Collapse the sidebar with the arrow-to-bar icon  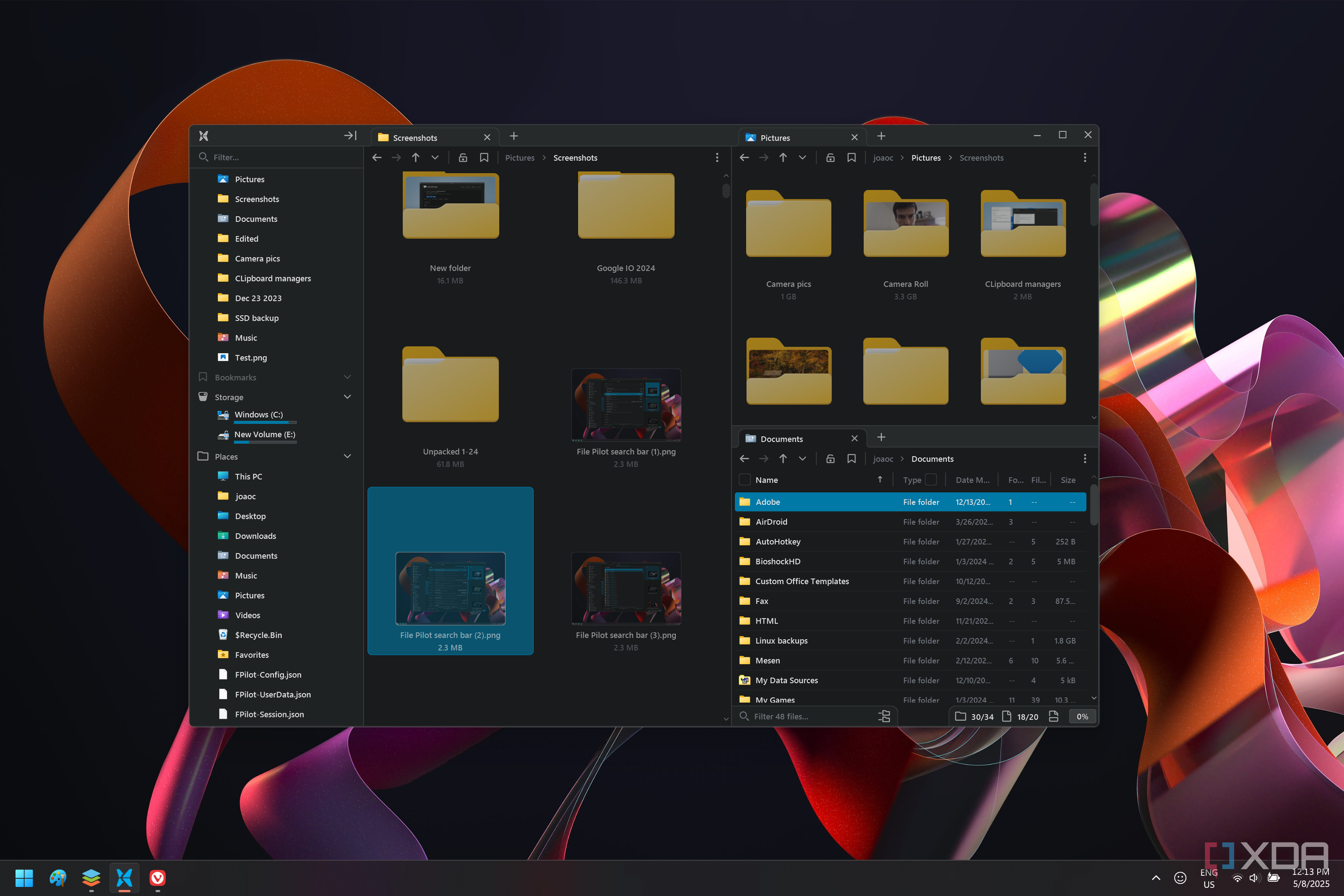[350, 135]
